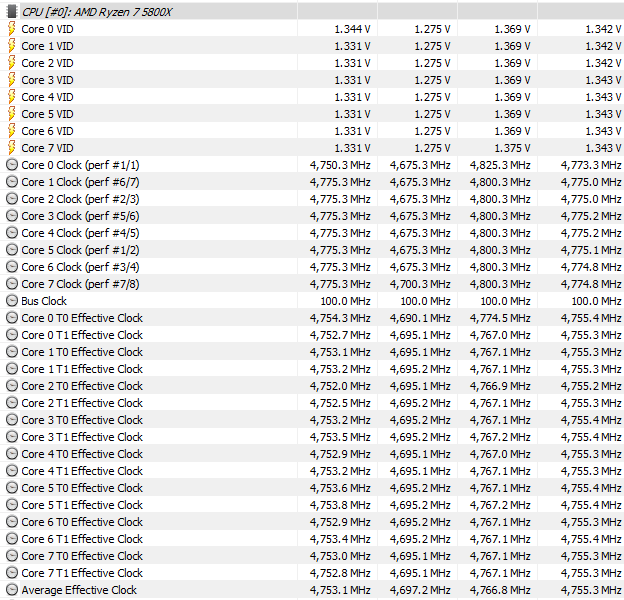
Task: Click lightning icon beside Core 7 VID
Action: pos(12,148)
